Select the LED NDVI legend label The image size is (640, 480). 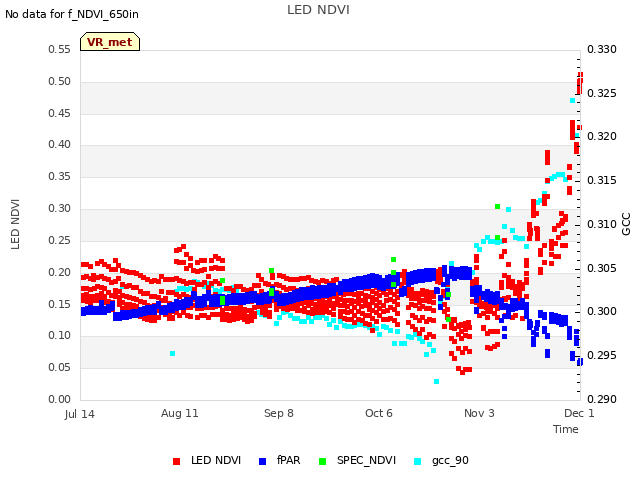click(216, 460)
